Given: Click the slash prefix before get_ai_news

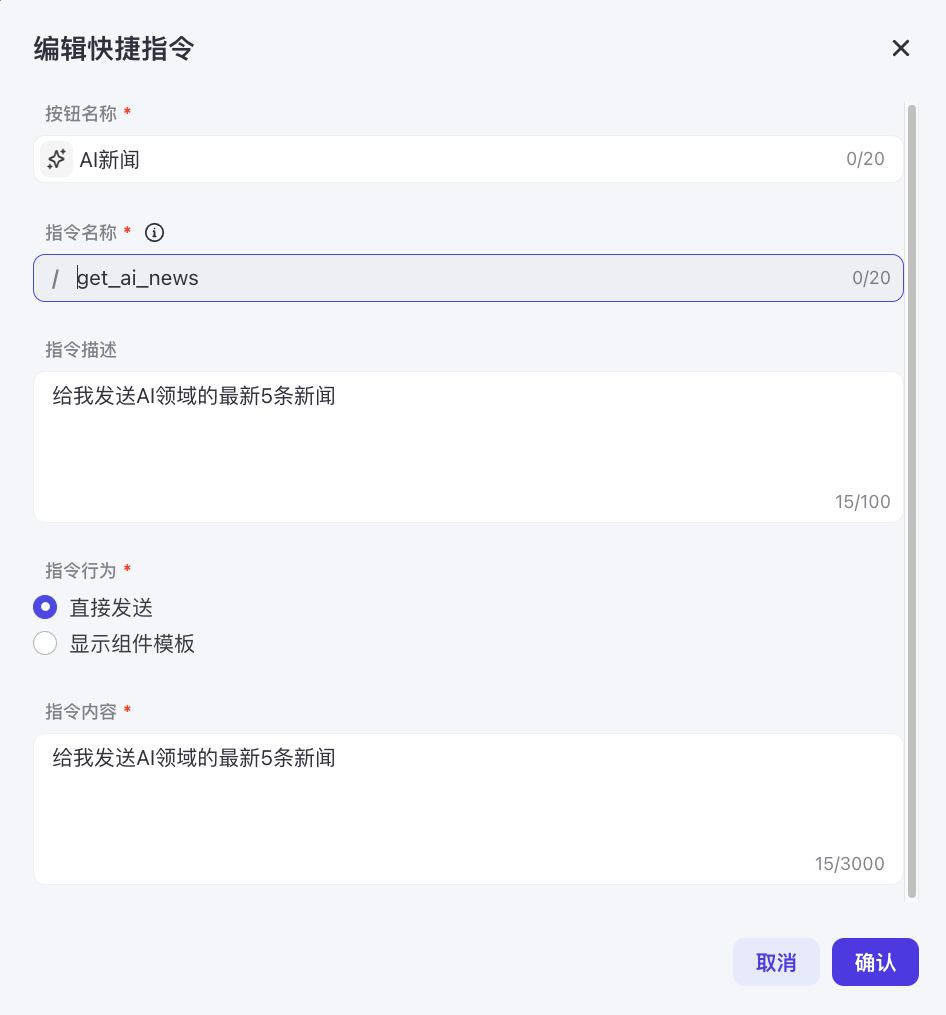Looking at the screenshot, I should tap(56, 278).
